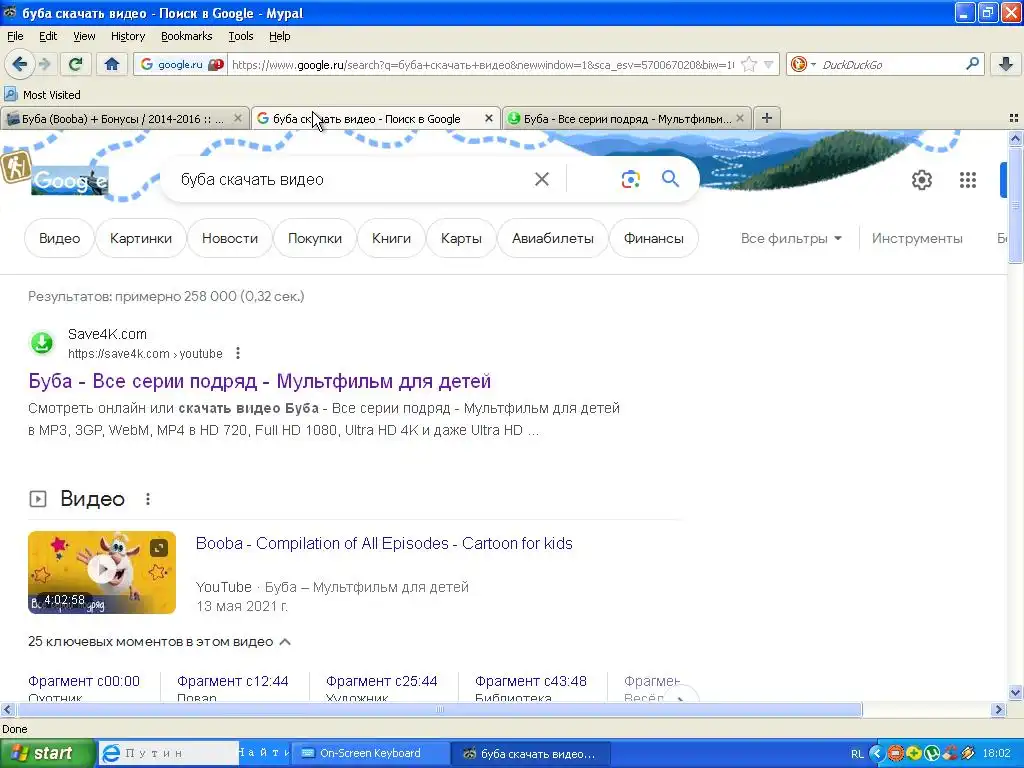Filter results by Карты
1024x768 pixels.
coord(461,238)
